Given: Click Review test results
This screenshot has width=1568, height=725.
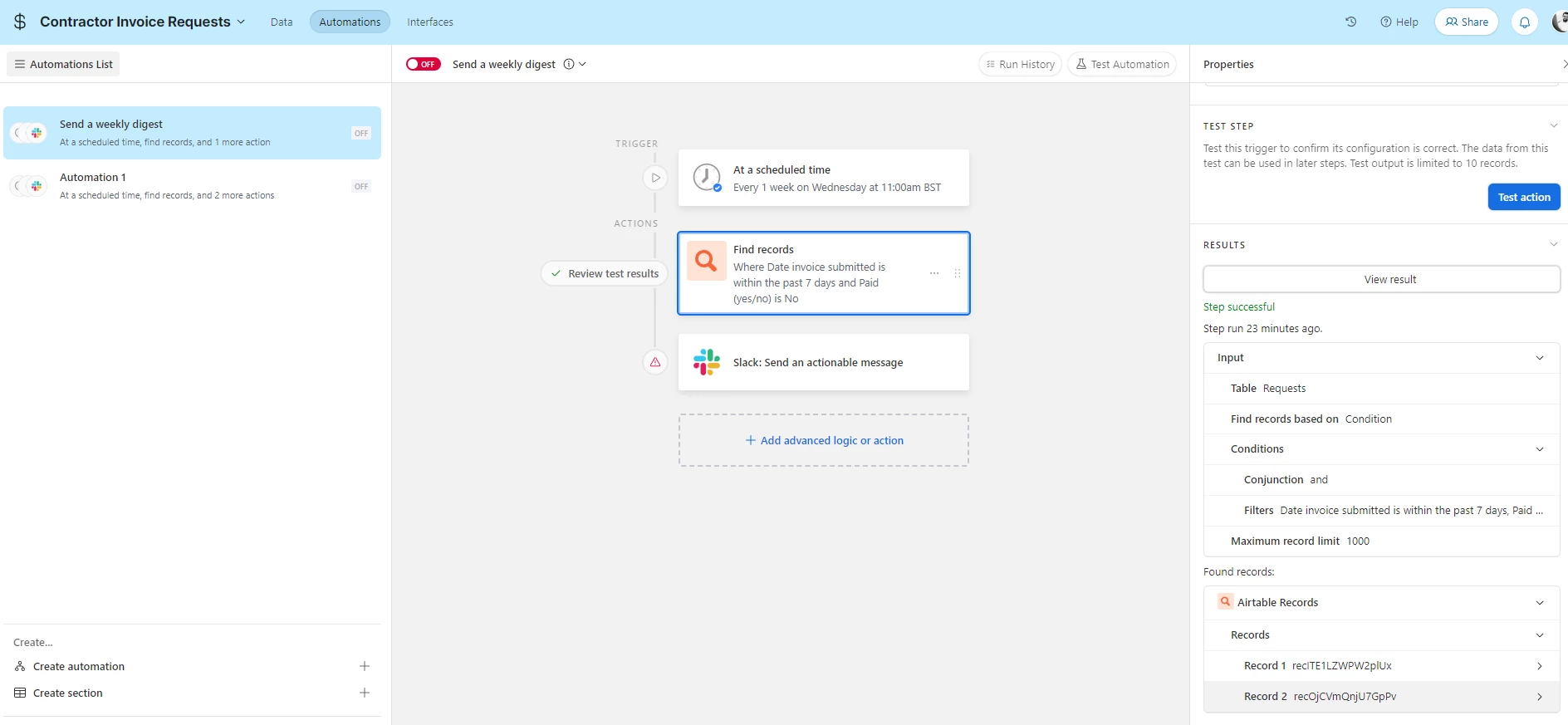Looking at the screenshot, I should tap(605, 273).
